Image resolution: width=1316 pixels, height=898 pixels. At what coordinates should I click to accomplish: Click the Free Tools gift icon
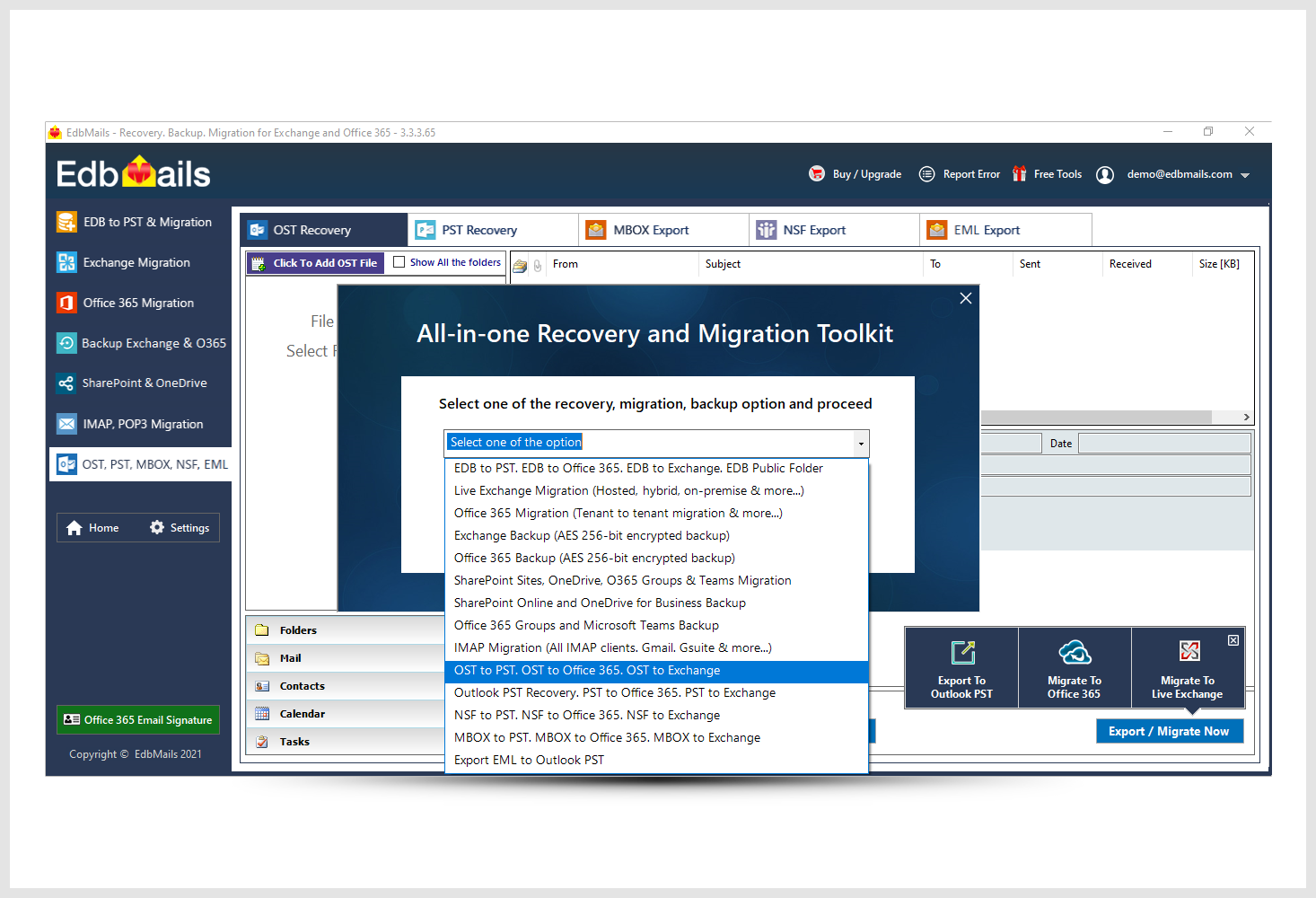point(1019,174)
